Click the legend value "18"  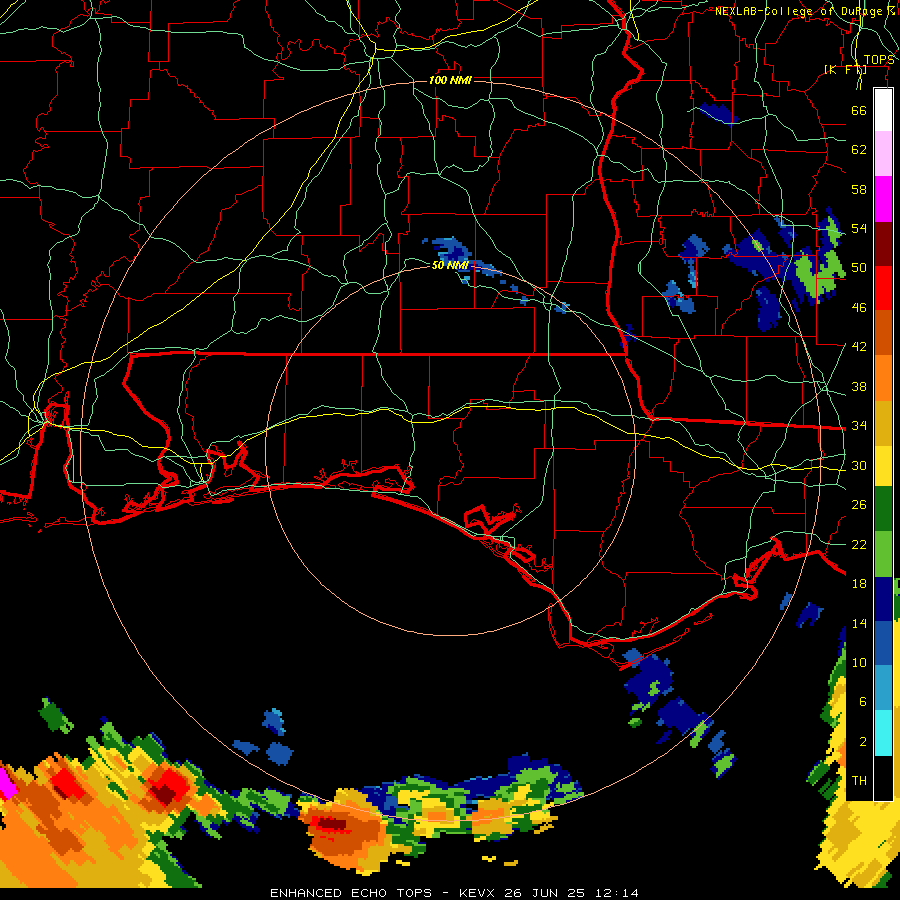(859, 584)
